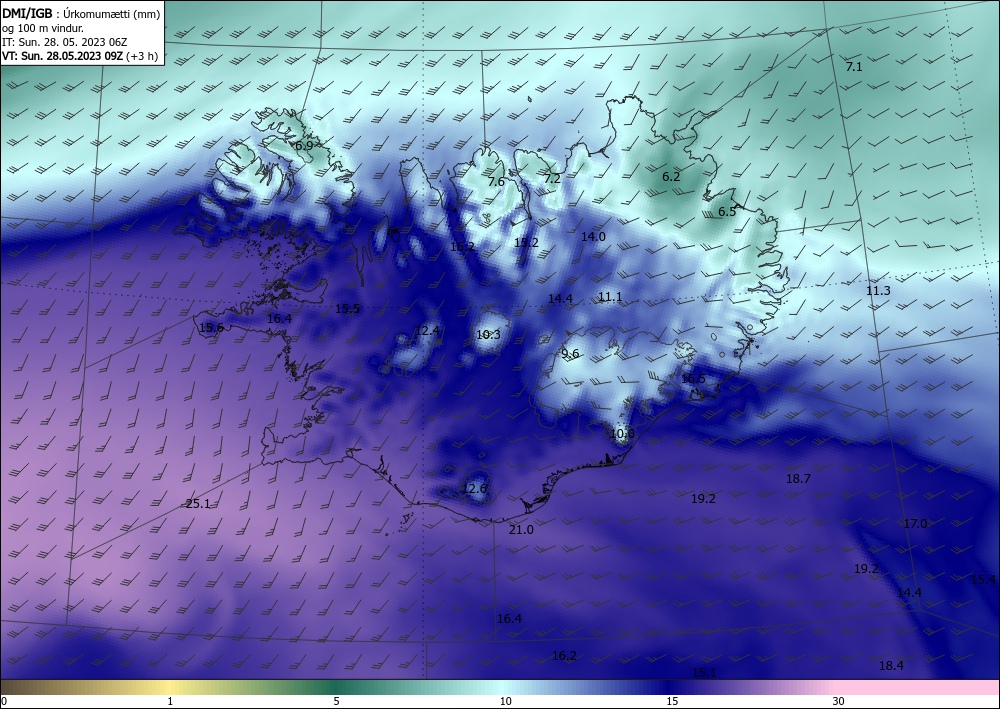Click the 6.2 value in northeast Iceland
The height and width of the screenshot is (709, 1000).
pyautogui.click(x=671, y=177)
